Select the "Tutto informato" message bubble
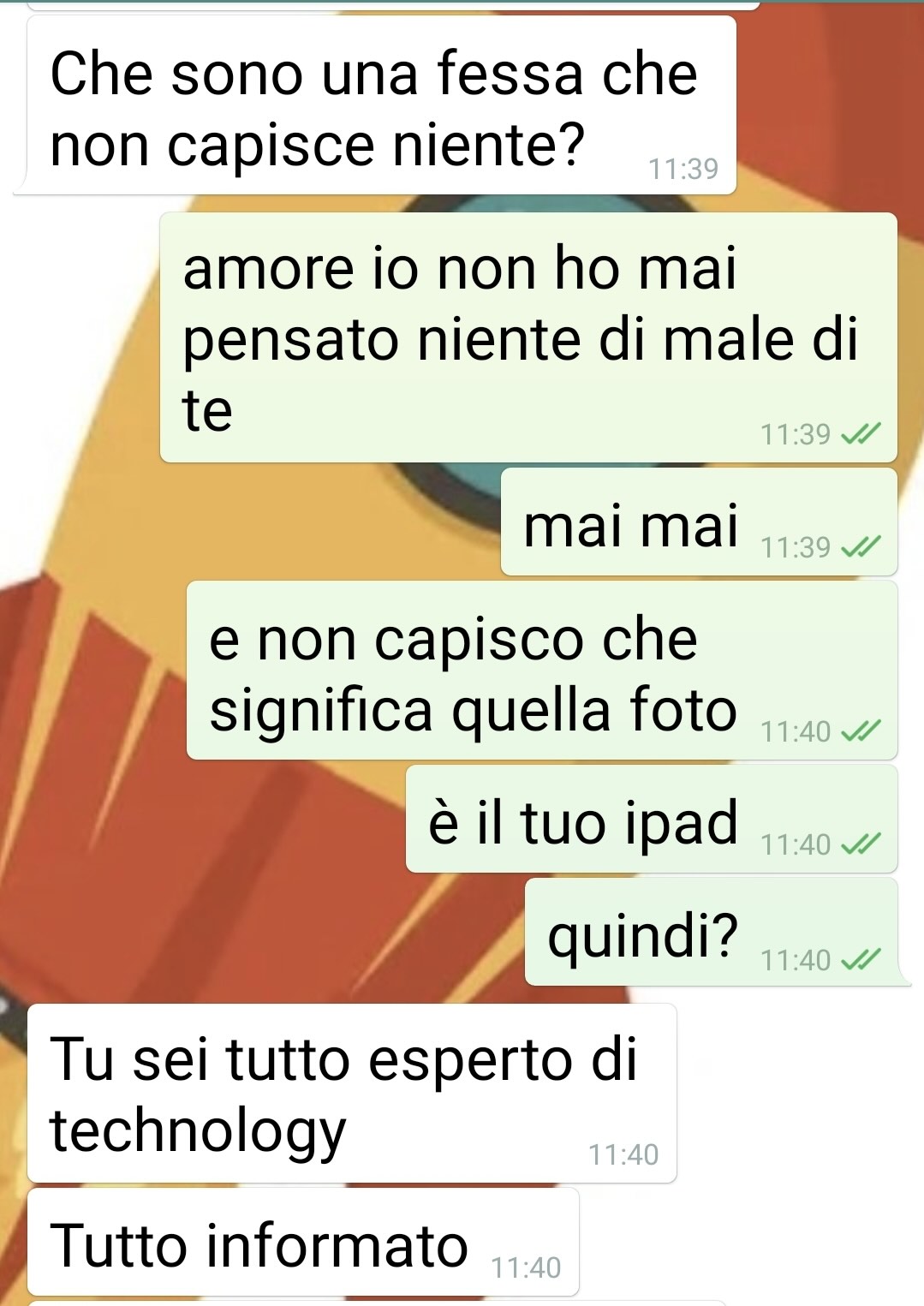Image resolution: width=924 pixels, height=1306 pixels. [x=303, y=1242]
